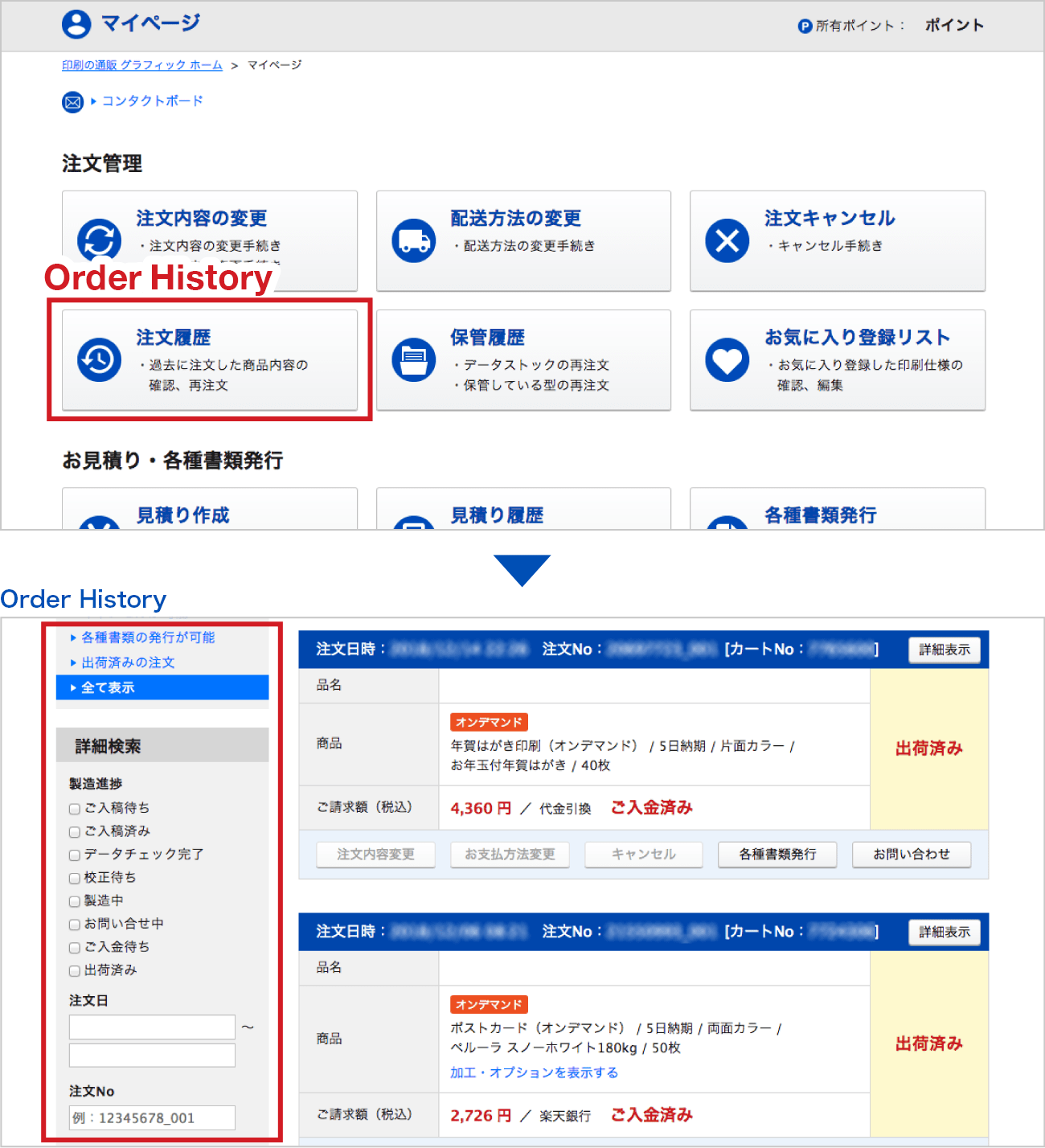
Task: Click the storage history folder icon
Action: (413, 359)
